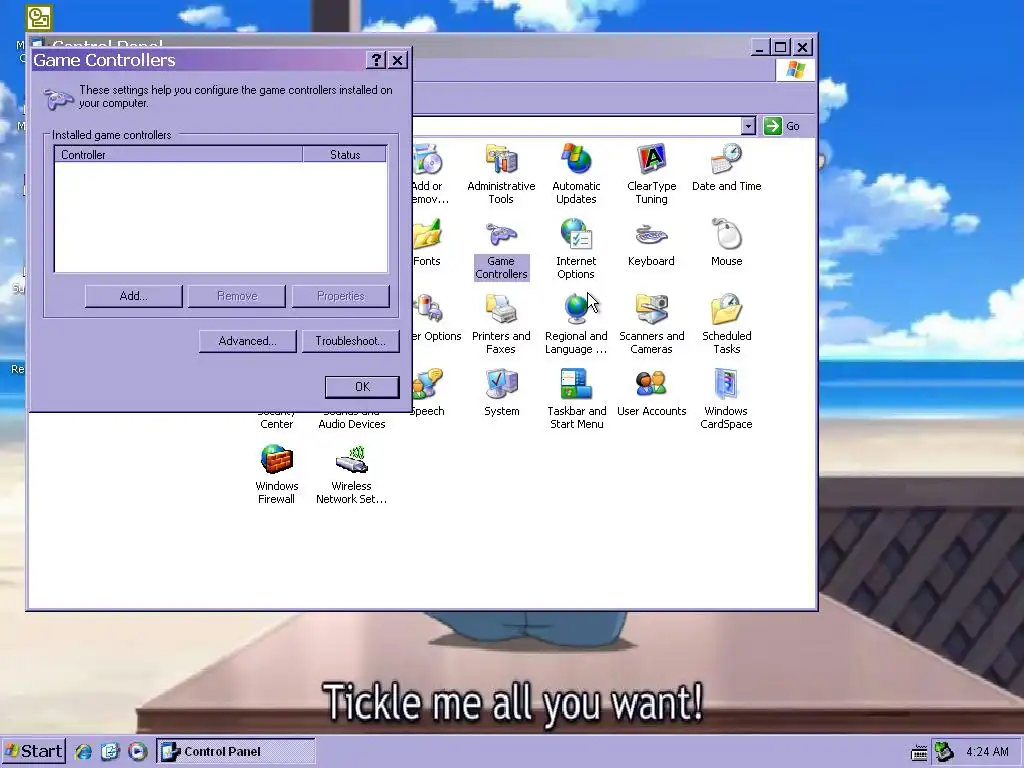Open User Accounts icon

pos(651,392)
